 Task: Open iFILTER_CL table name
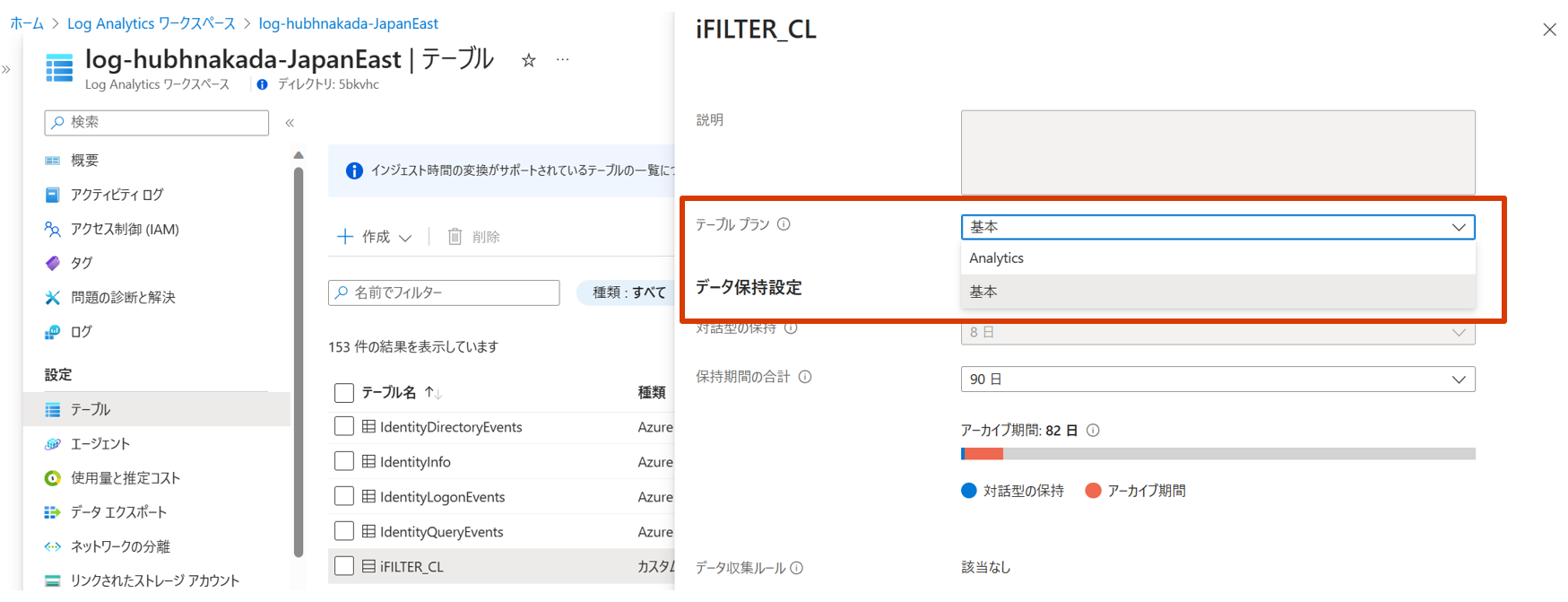(x=411, y=567)
